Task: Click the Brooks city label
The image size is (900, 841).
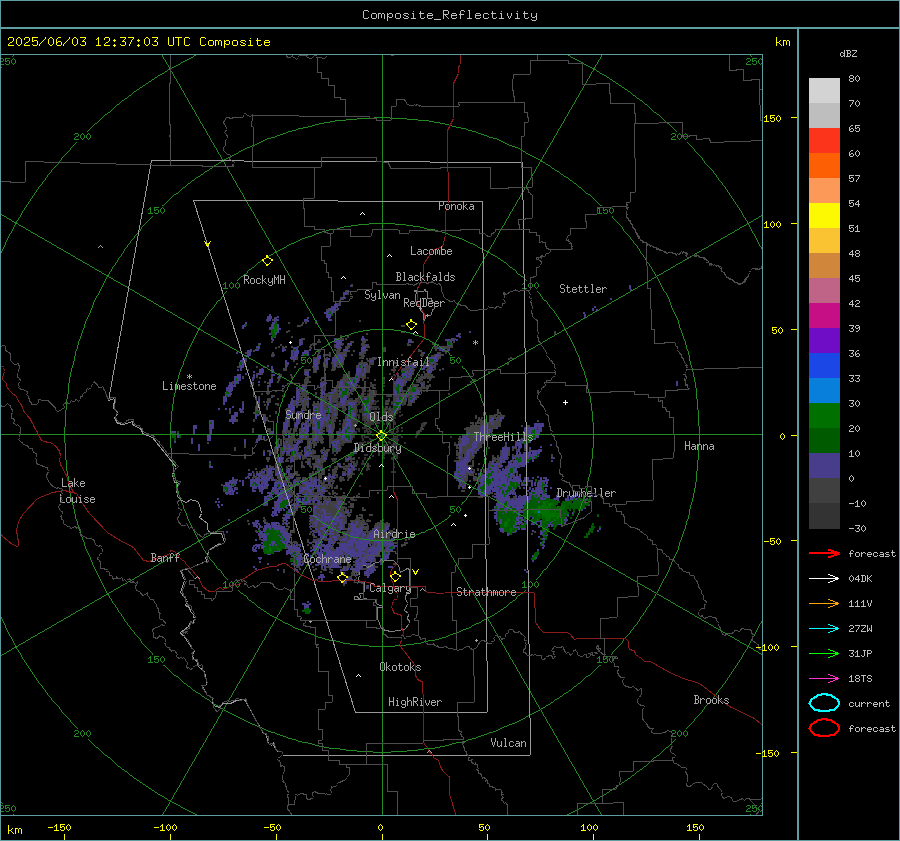Action: tap(711, 700)
